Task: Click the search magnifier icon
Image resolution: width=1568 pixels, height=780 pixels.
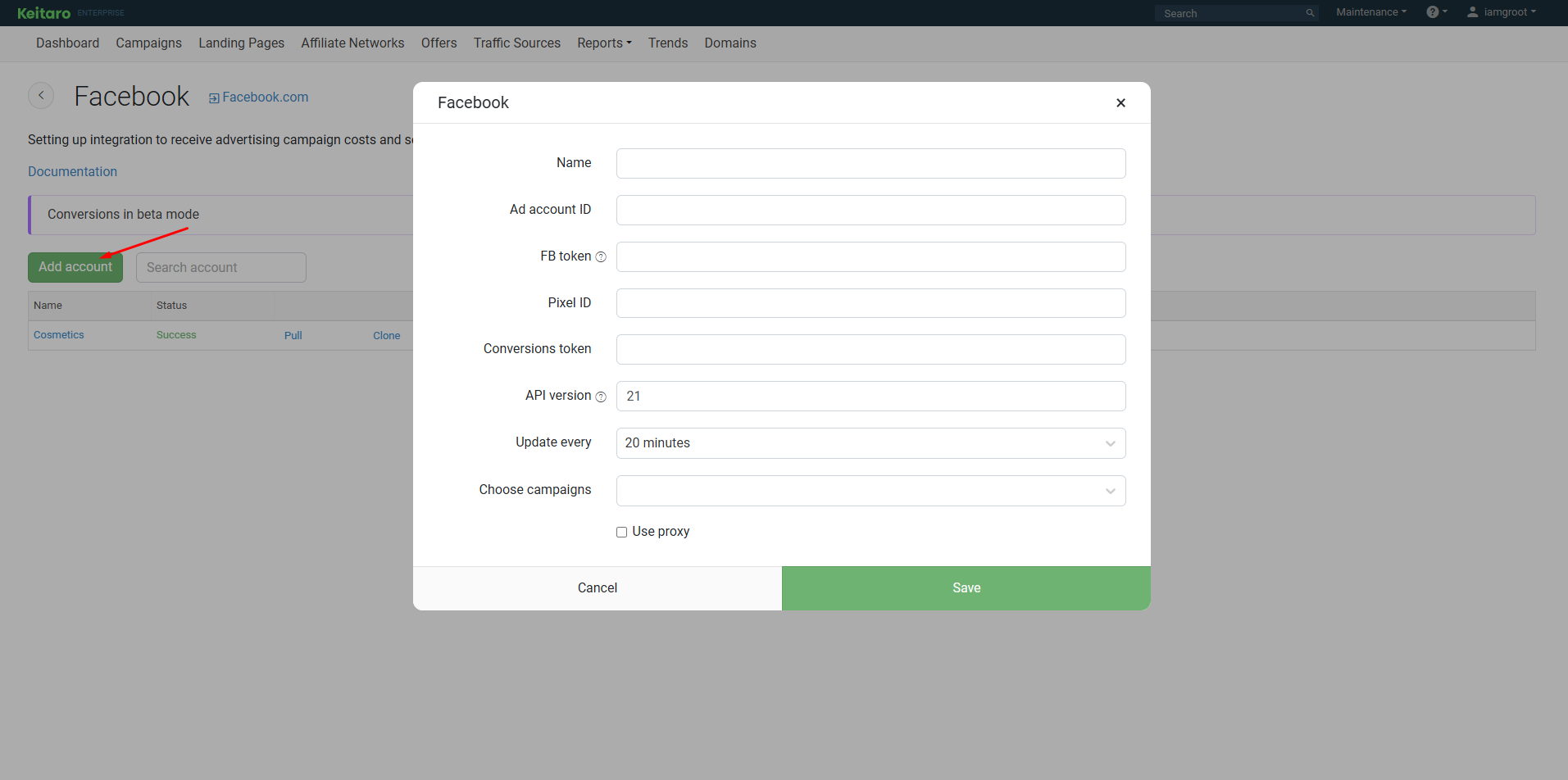Action: [x=1310, y=13]
